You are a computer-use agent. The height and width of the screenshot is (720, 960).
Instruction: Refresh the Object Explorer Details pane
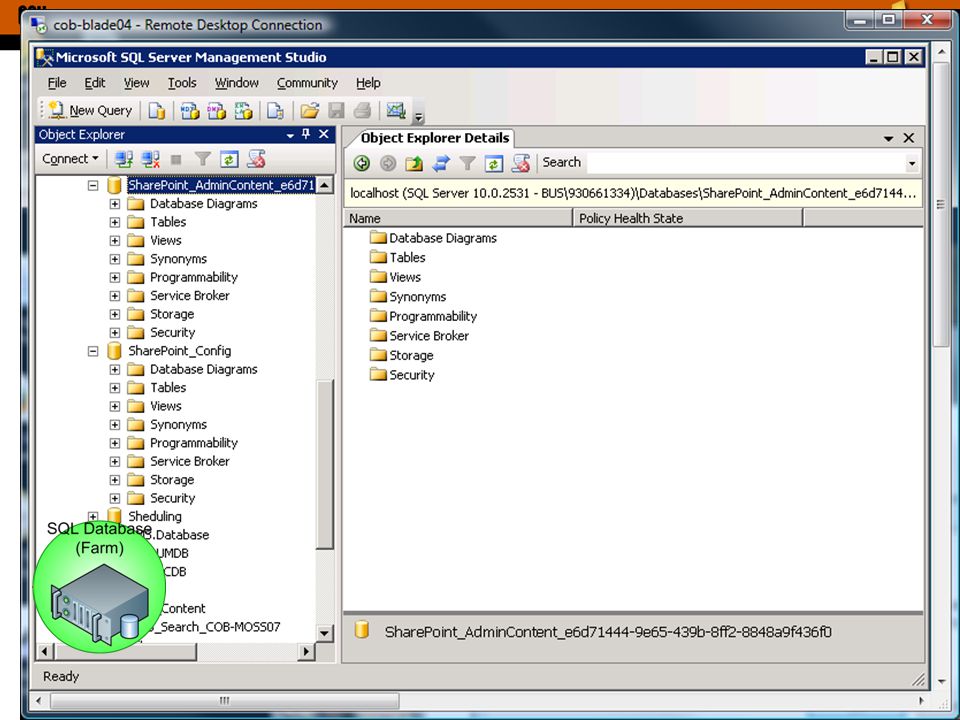[494, 163]
